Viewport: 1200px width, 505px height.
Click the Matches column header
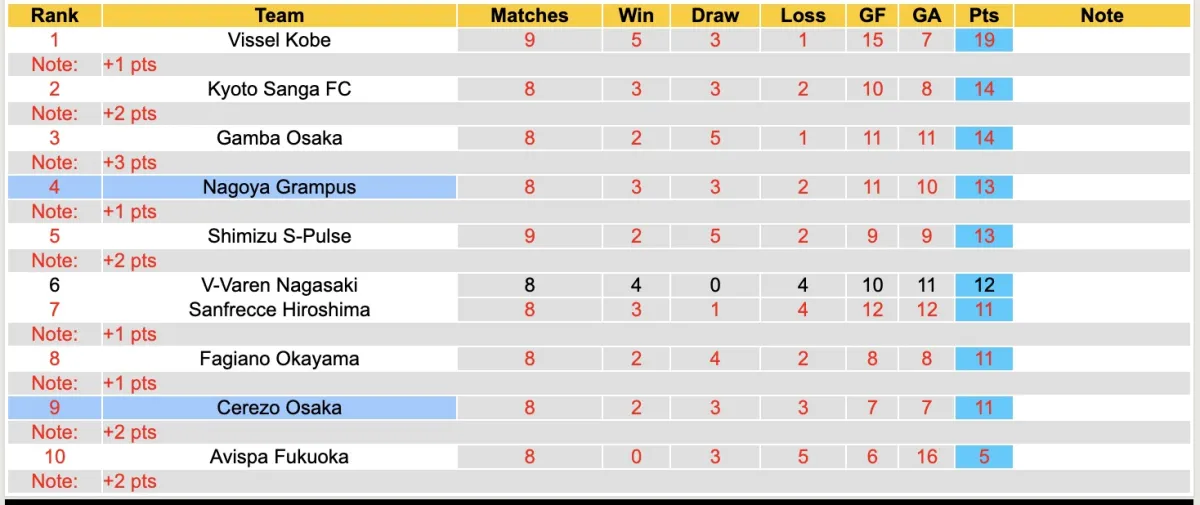coord(529,15)
